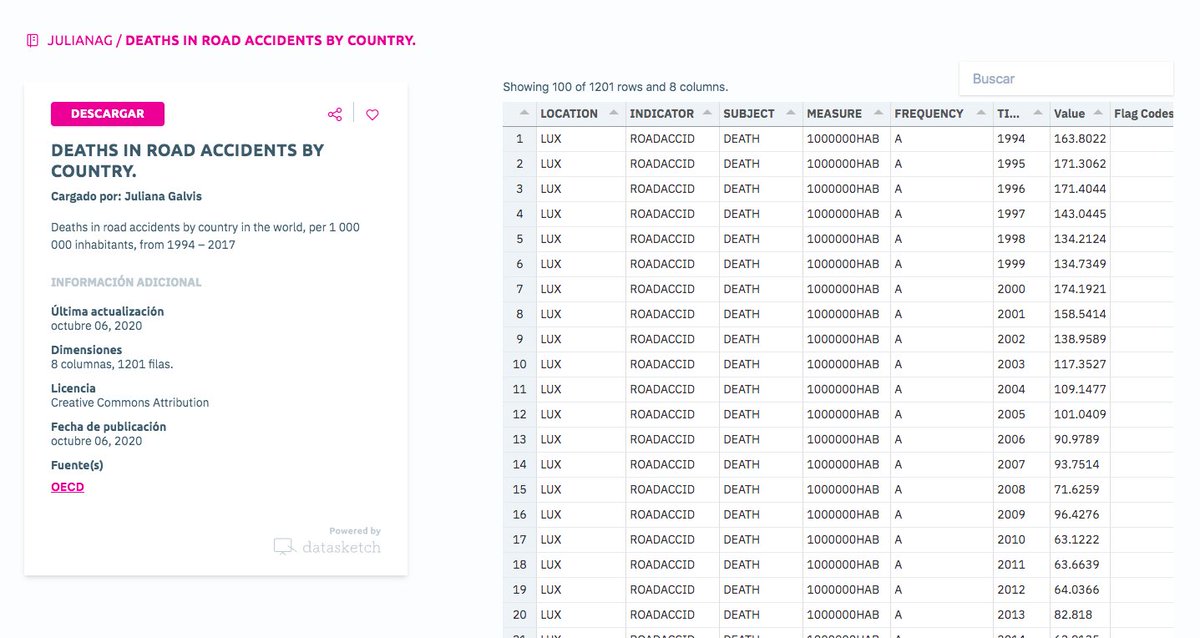Select value 63.1222 cell

coord(1080,539)
